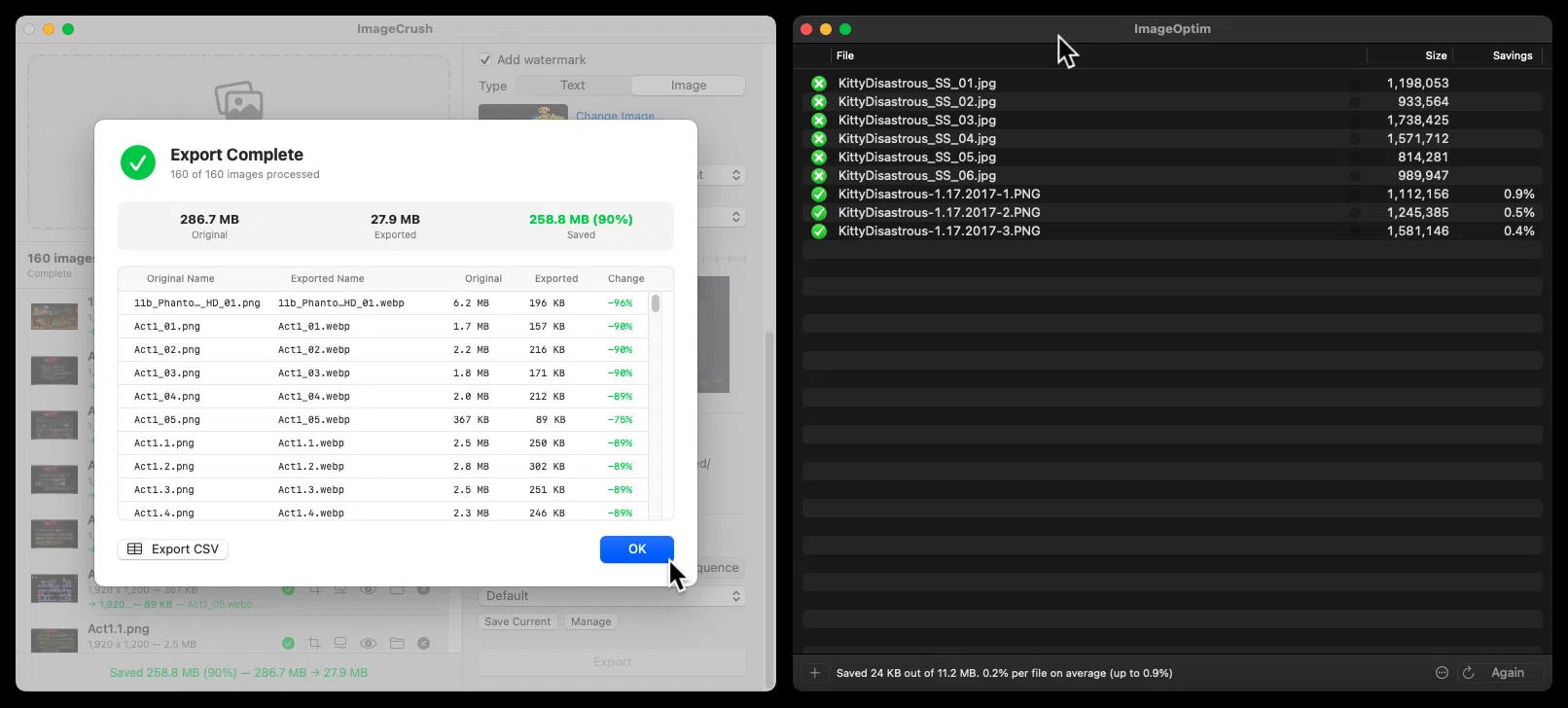
Task: Click the green checkmark Export Complete icon
Action: pyautogui.click(x=138, y=163)
